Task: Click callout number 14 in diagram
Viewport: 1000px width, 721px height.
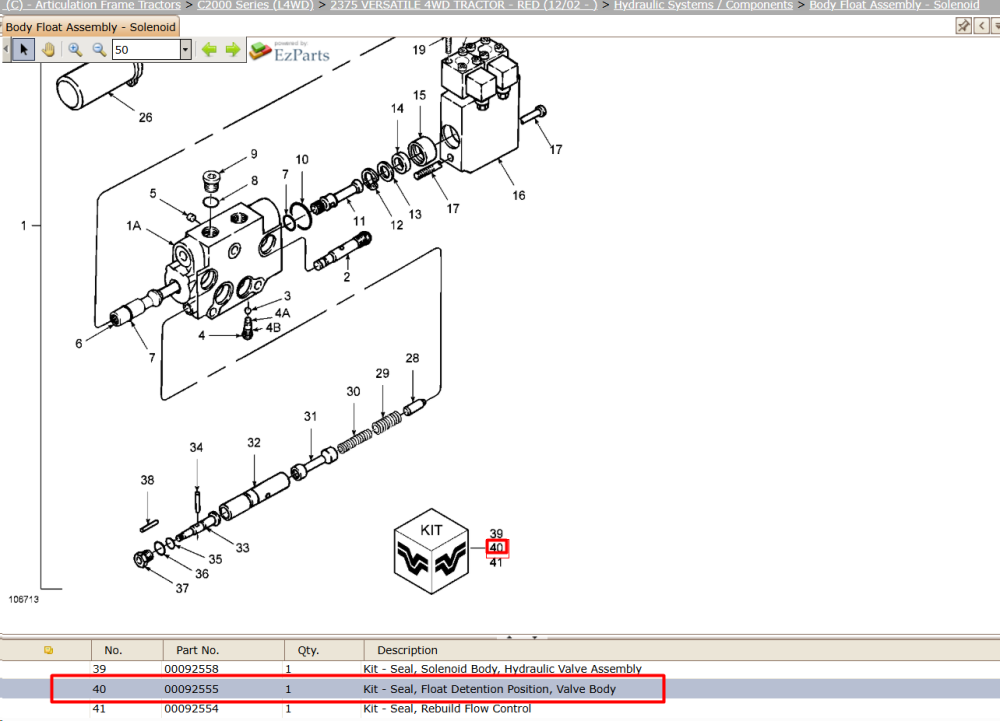Action: click(397, 108)
